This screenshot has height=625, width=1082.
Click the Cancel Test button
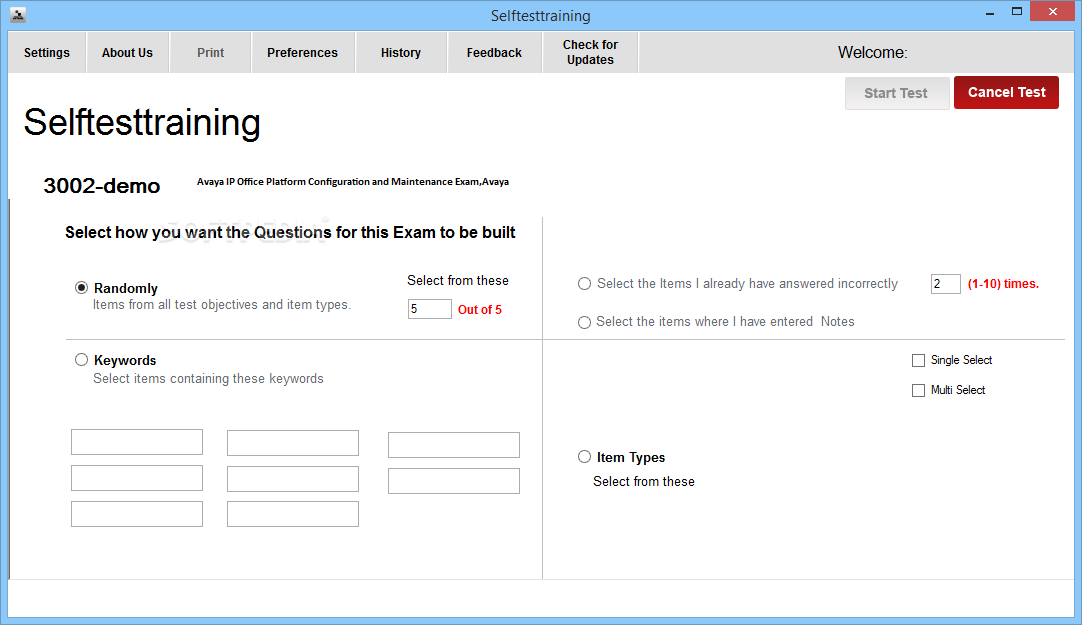[x=1006, y=92]
